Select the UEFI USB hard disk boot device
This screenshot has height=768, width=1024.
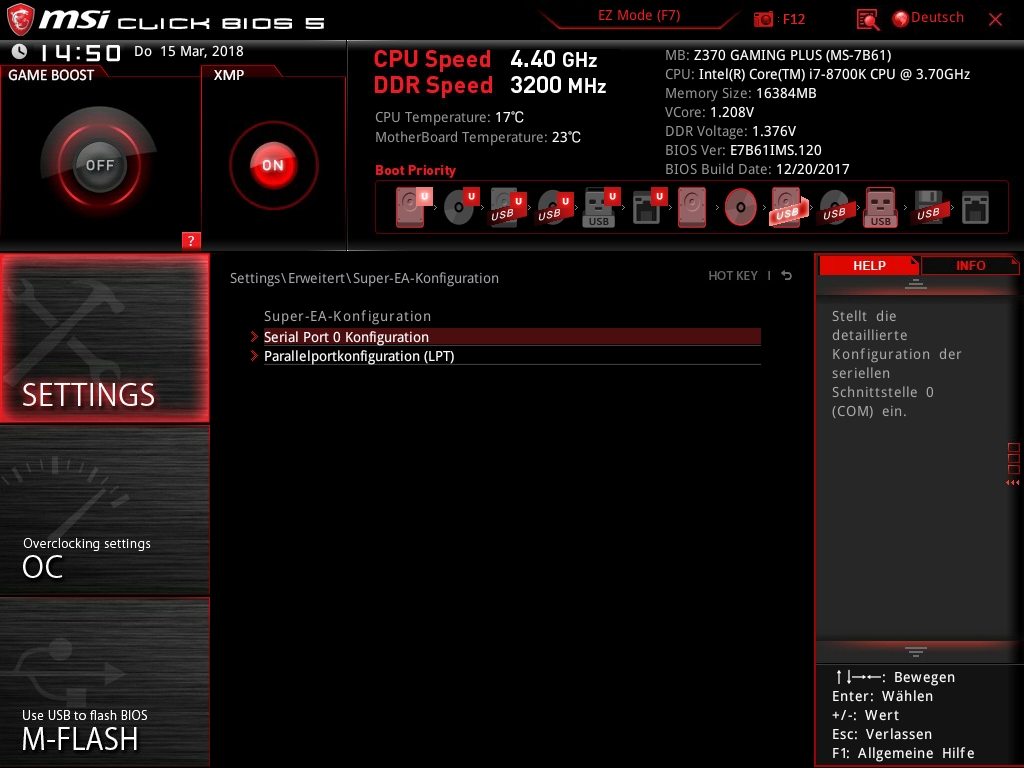(507, 207)
